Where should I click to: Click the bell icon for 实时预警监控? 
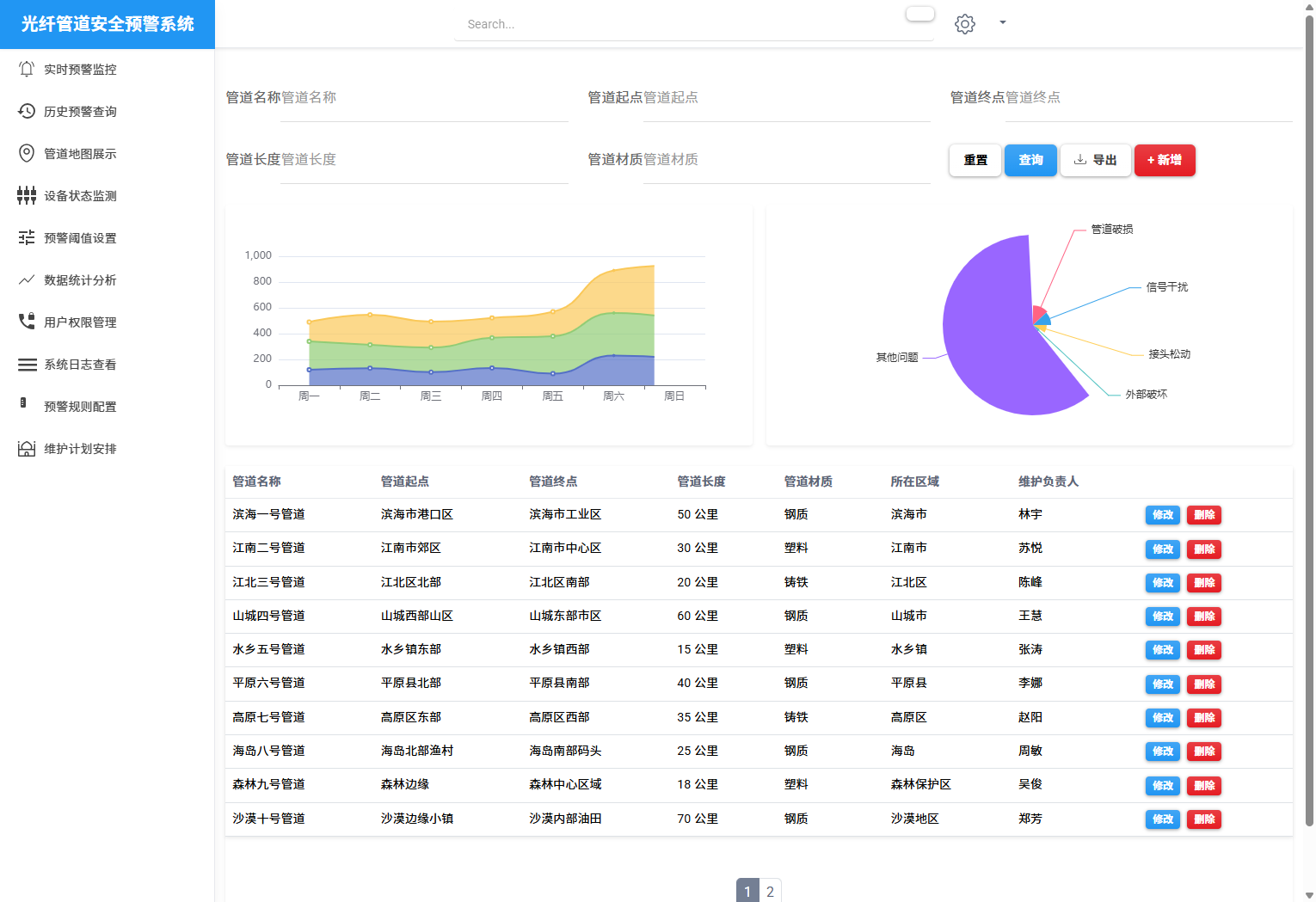point(27,70)
